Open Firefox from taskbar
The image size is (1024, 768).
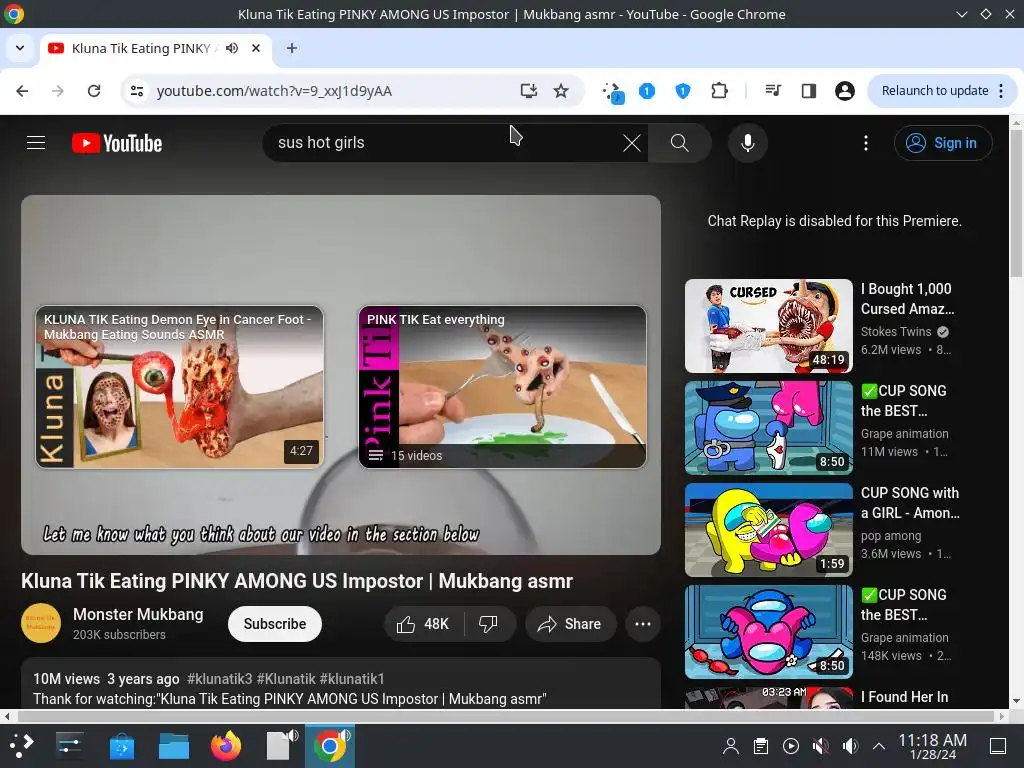coord(225,746)
